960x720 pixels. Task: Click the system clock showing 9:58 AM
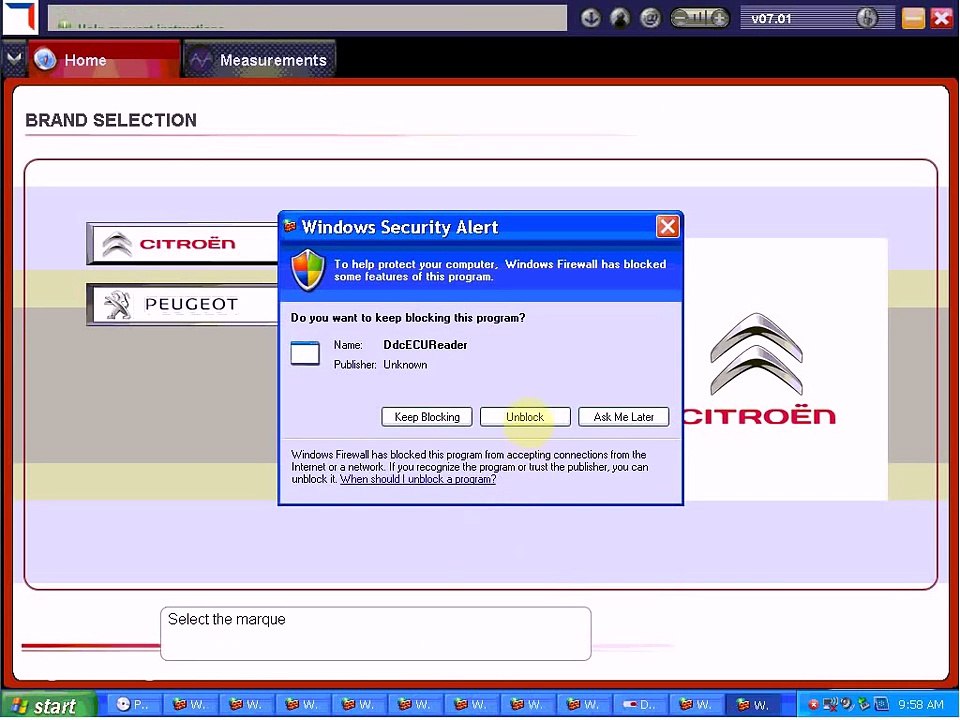[921, 705]
